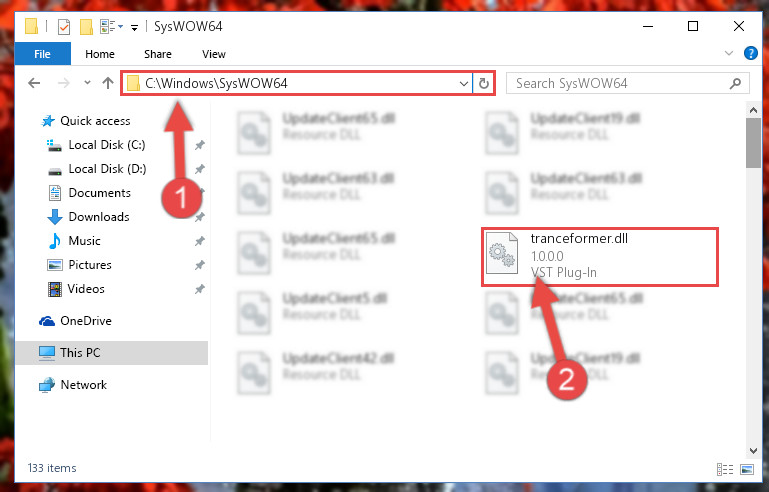Open the recent locations dropdown arrow
This screenshot has width=769, height=492.
click(x=87, y=82)
